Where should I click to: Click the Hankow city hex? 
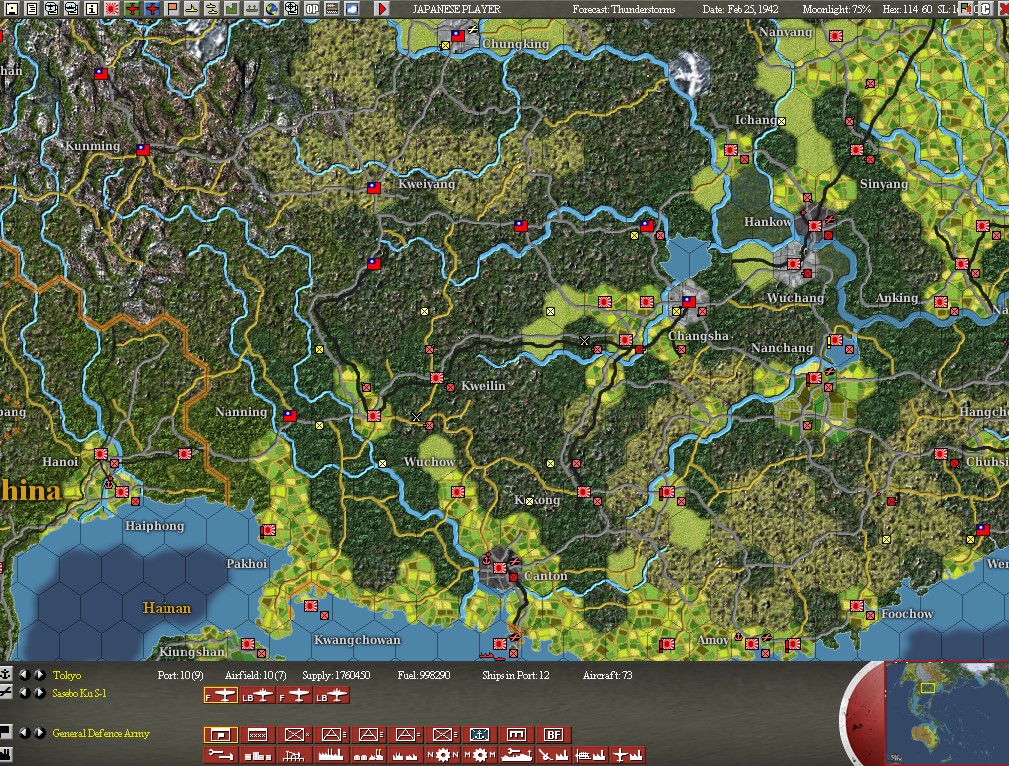815,225
